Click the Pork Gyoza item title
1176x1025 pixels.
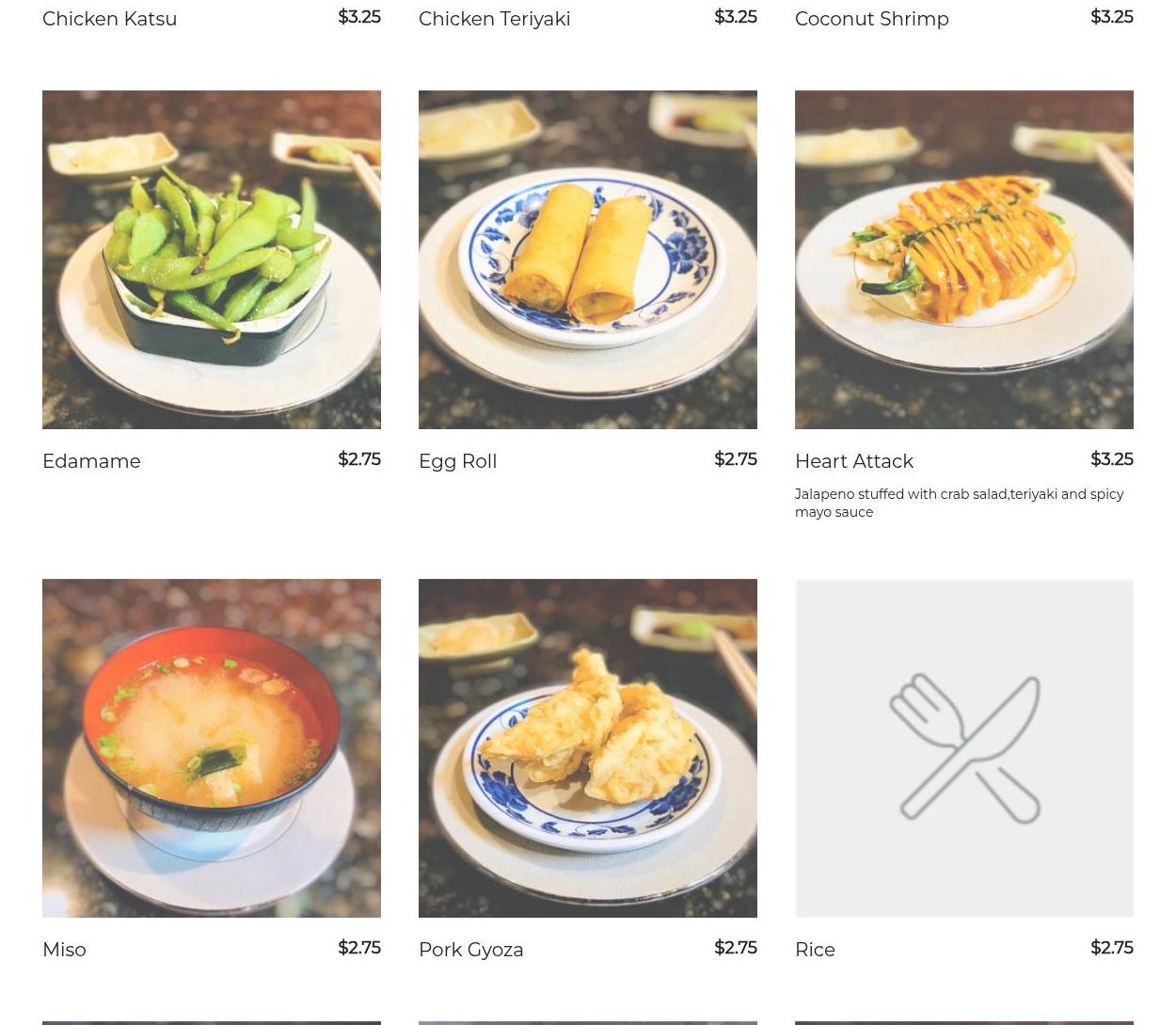(x=470, y=950)
